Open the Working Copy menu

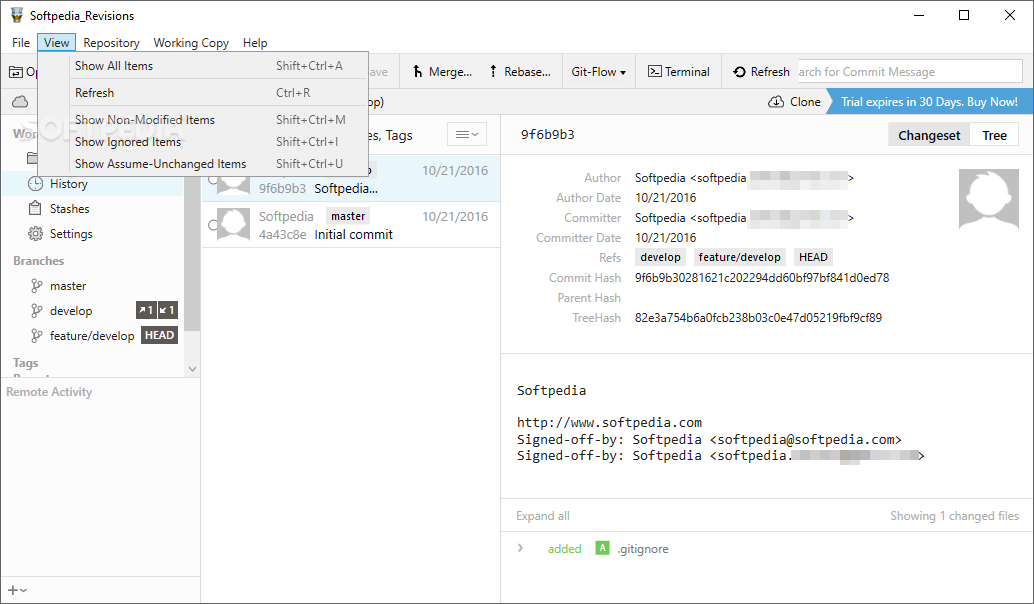(x=191, y=43)
